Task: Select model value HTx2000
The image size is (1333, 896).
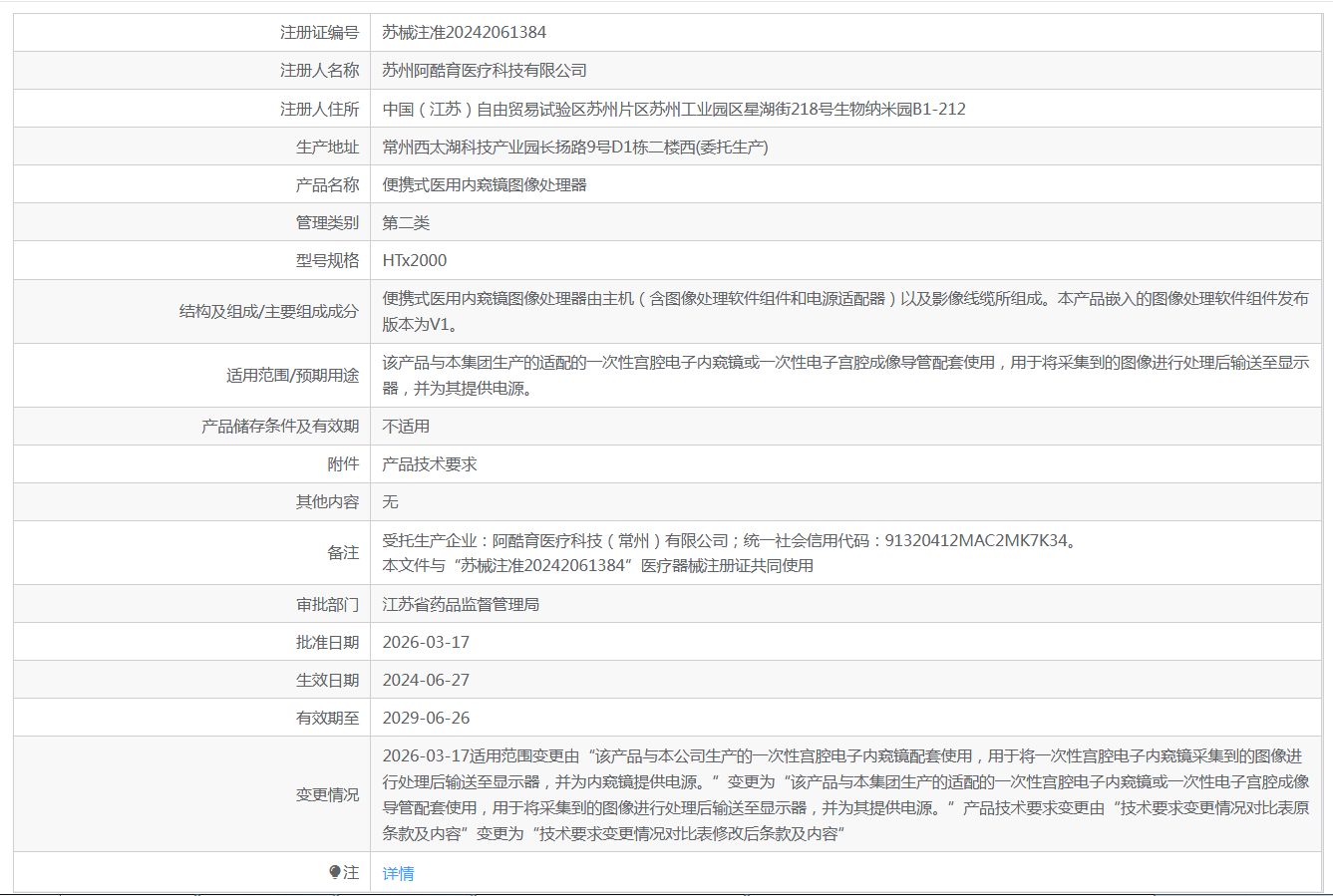Action: tap(415, 260)
